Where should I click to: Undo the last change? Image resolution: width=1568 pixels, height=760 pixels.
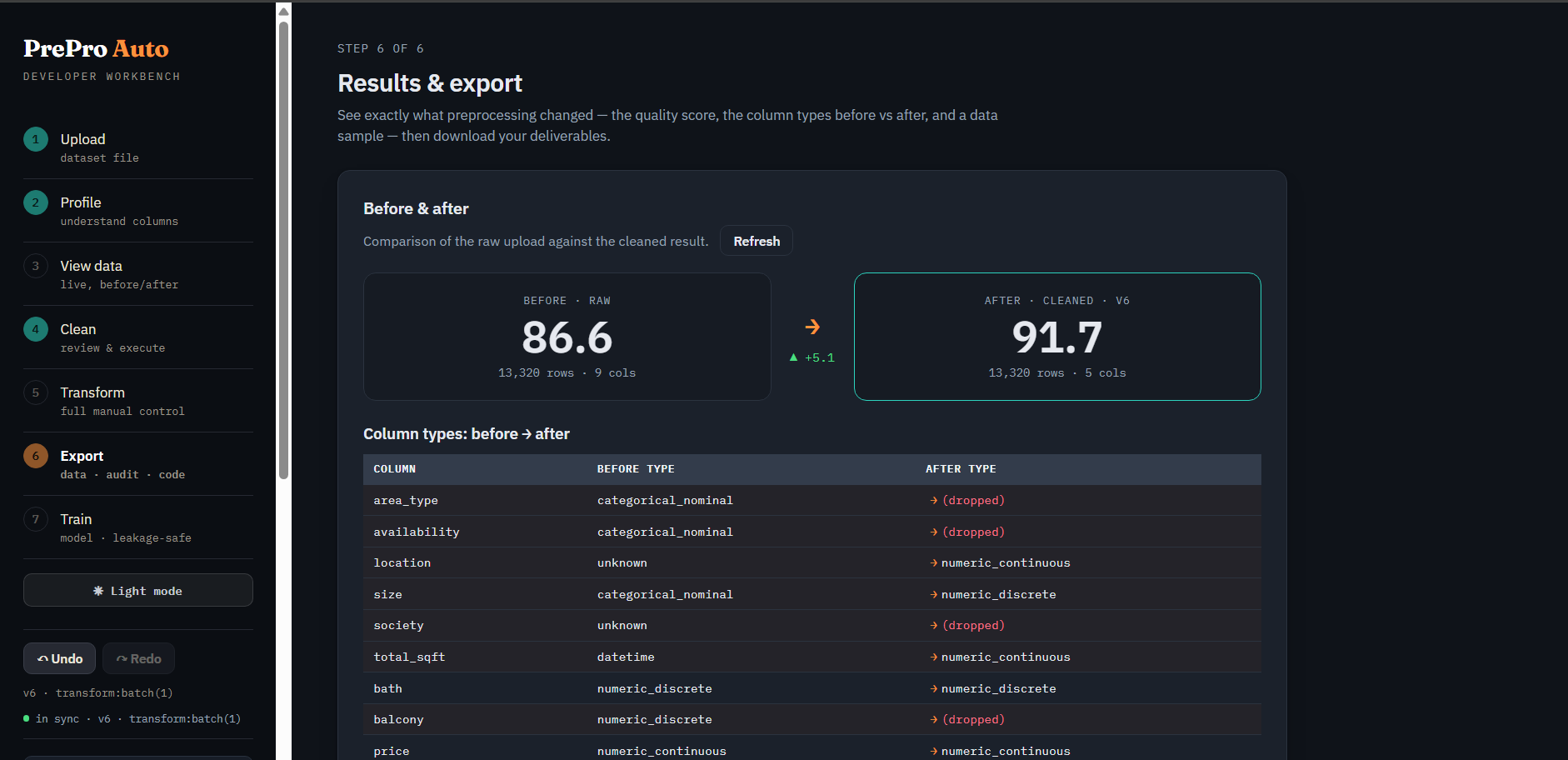(59, 658)
